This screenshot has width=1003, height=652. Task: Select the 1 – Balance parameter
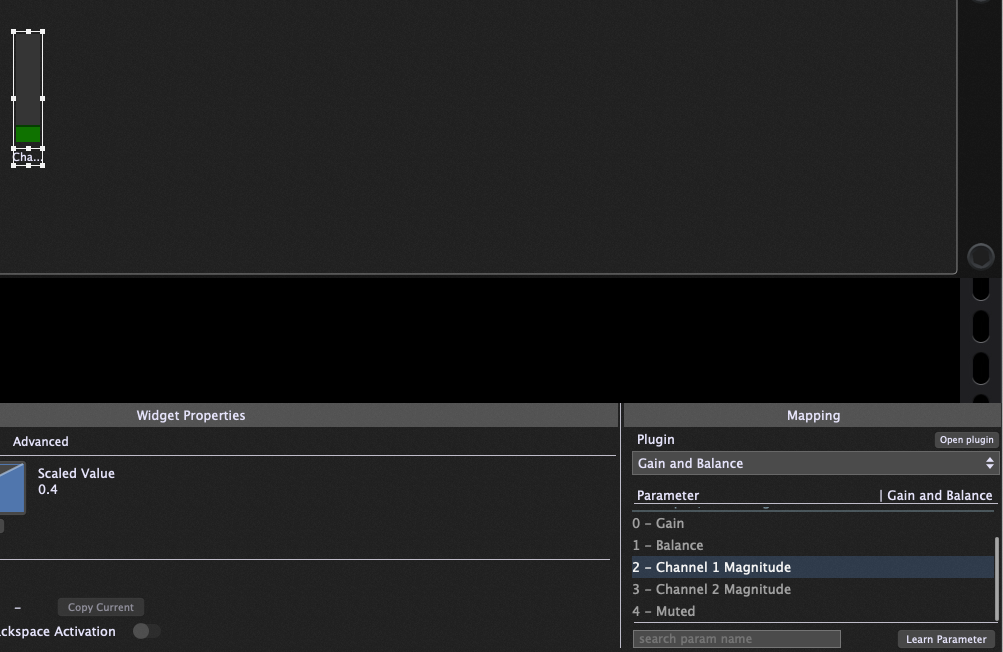click(668, 545)
